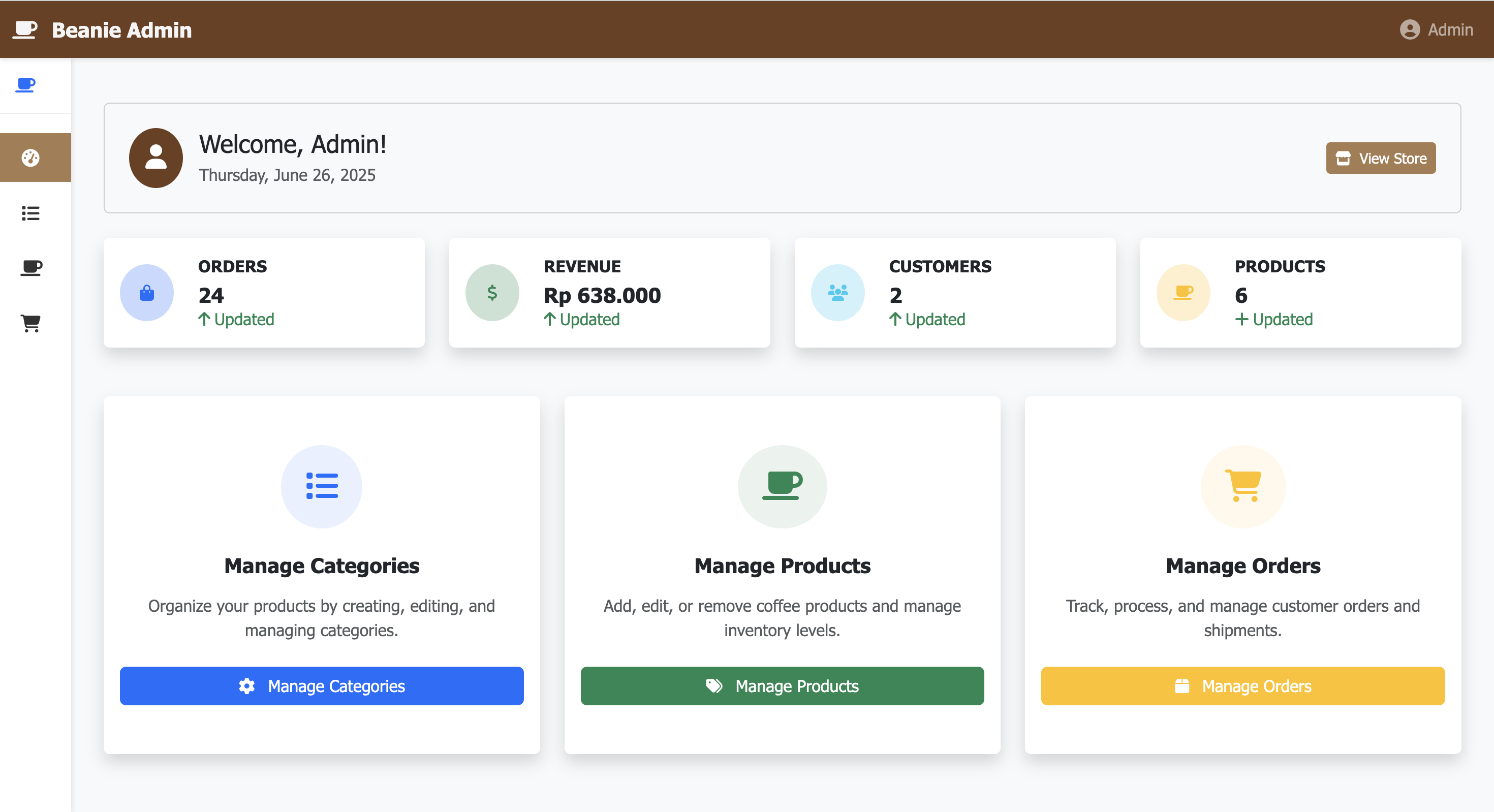
Task: Click the large blue categories list icon
Action: (322, 486)
